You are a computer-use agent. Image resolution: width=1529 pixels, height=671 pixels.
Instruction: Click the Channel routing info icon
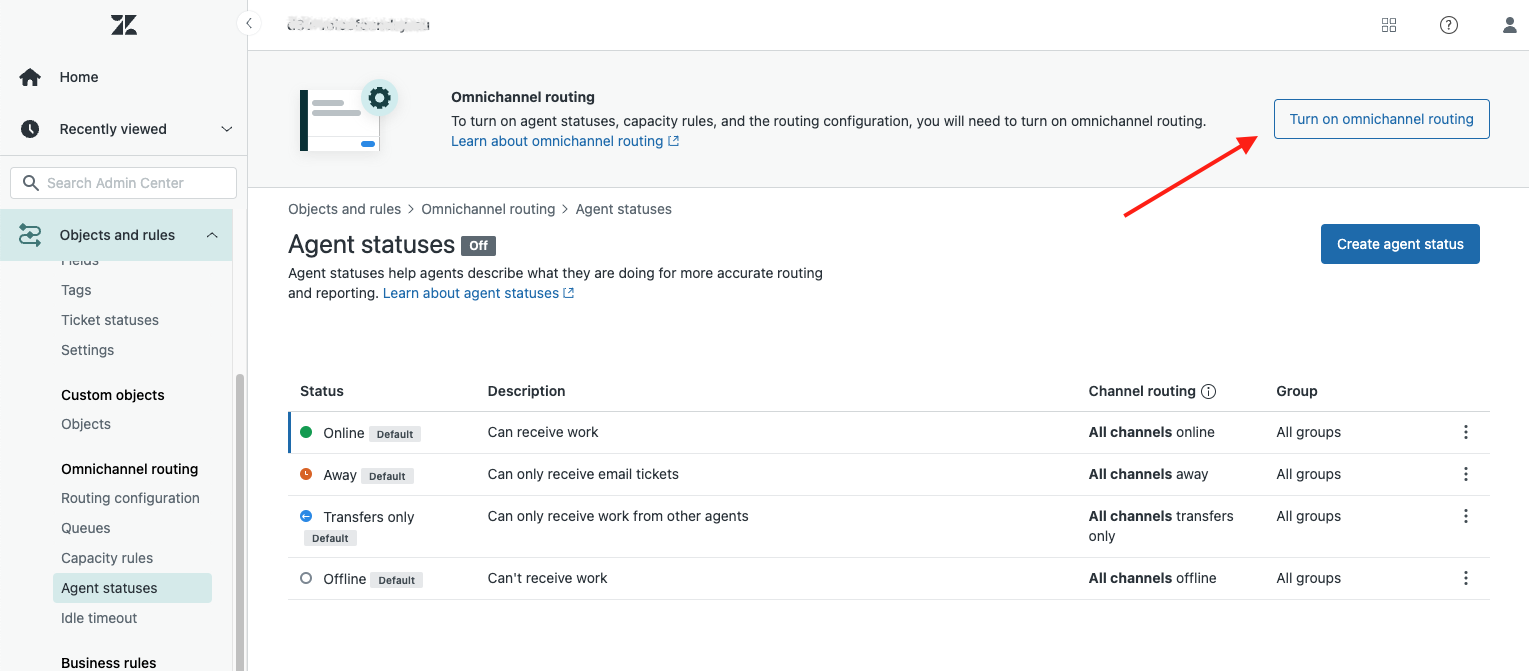coord(1208,391)
